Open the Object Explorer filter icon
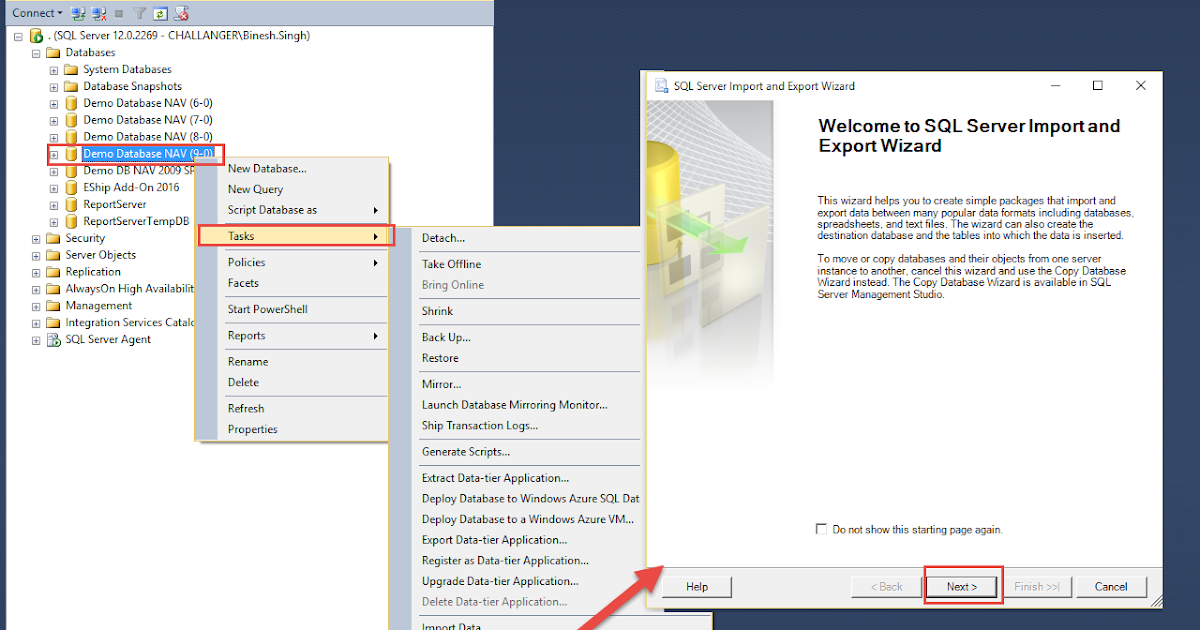Image resolution: width=1200 pixels, height=630 pixels. 139,13
